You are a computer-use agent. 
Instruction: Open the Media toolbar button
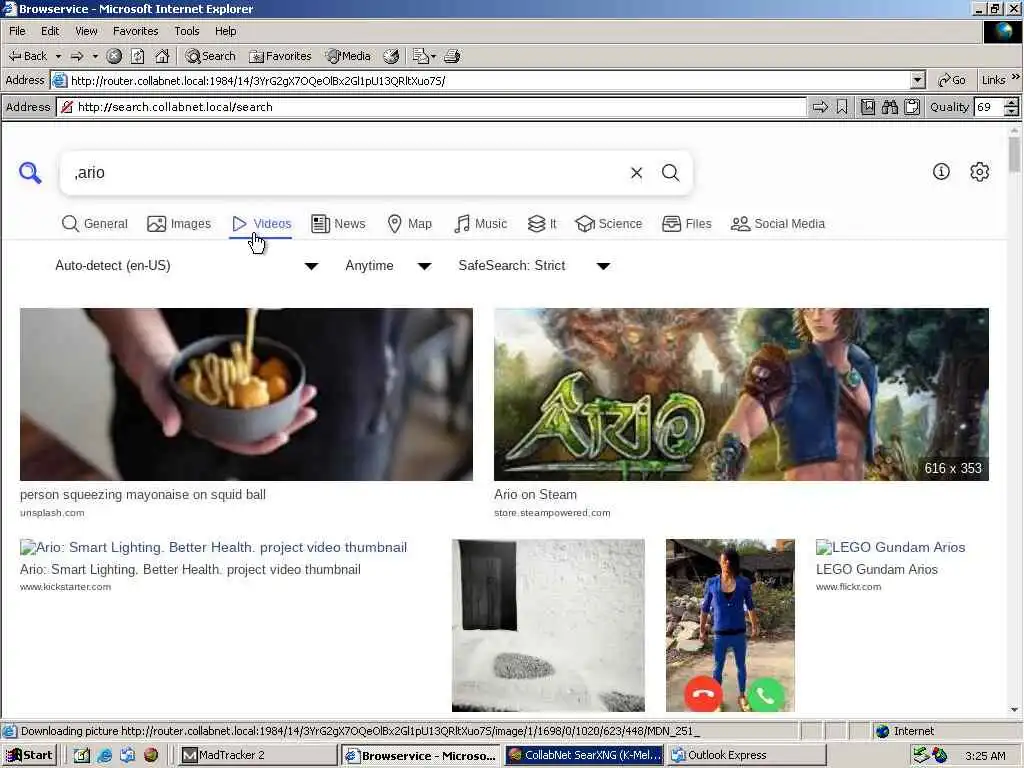(x=348, y=56)
